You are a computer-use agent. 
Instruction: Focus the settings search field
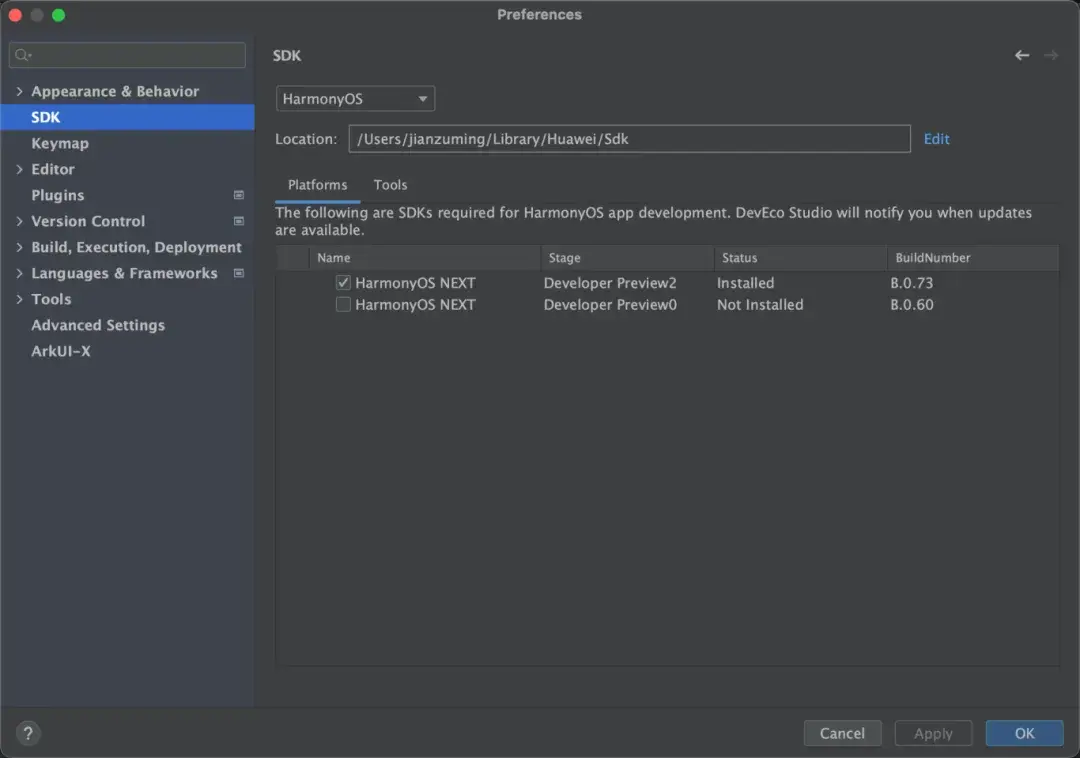(x=135, y=55)
